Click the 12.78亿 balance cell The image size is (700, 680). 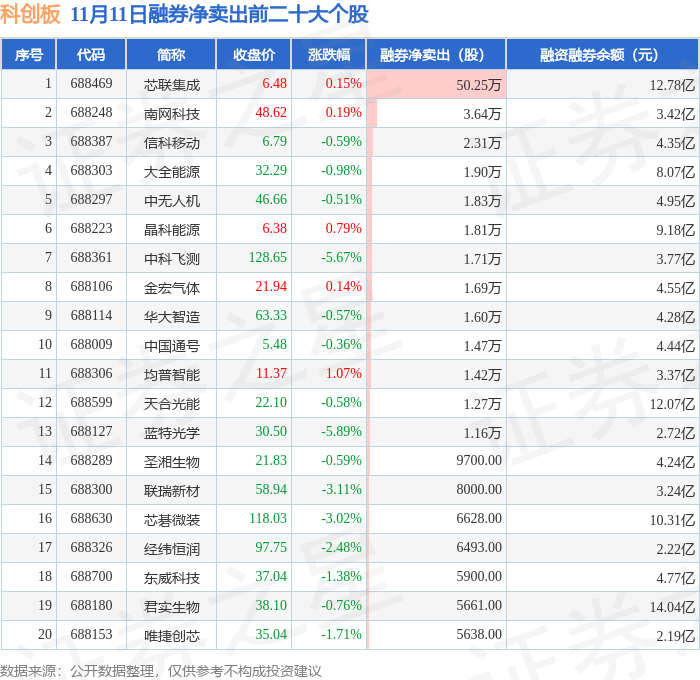[x=672, y=85]
